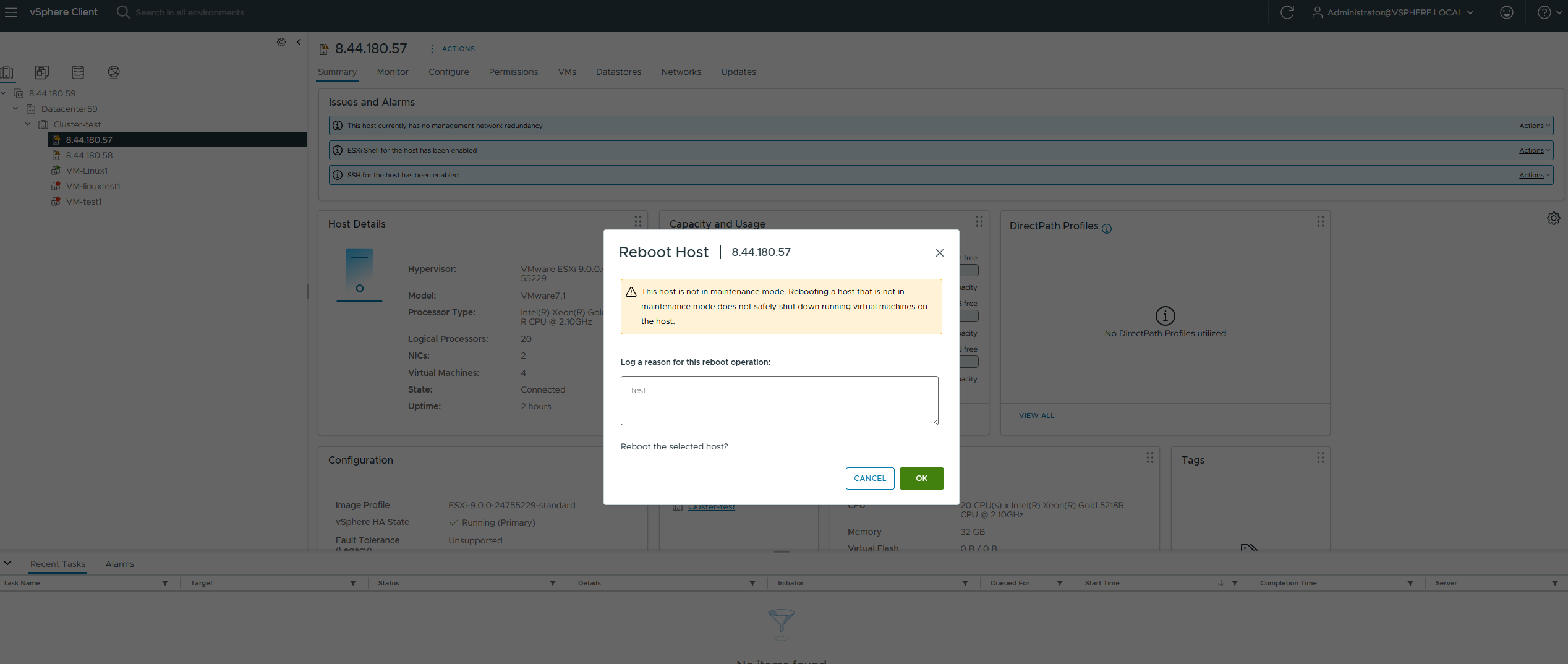Click the reboot reason text area
Image resolution: width=1568 pixels, height=664 pixels.
(x=779, y=401)
